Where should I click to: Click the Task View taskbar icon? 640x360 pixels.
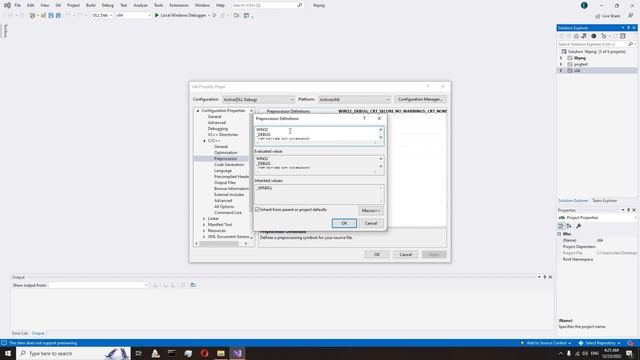tap(139, 353)
